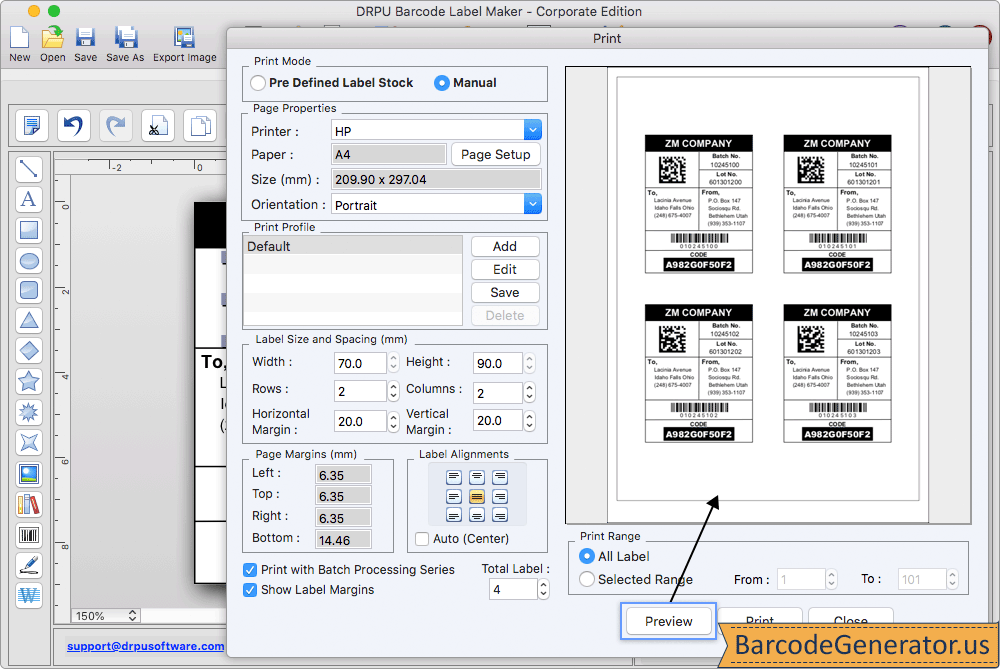Click the label properties note icon
The width and height of the screenshot is (1000, 669).
pyautogui.click(x=31, y=126)
